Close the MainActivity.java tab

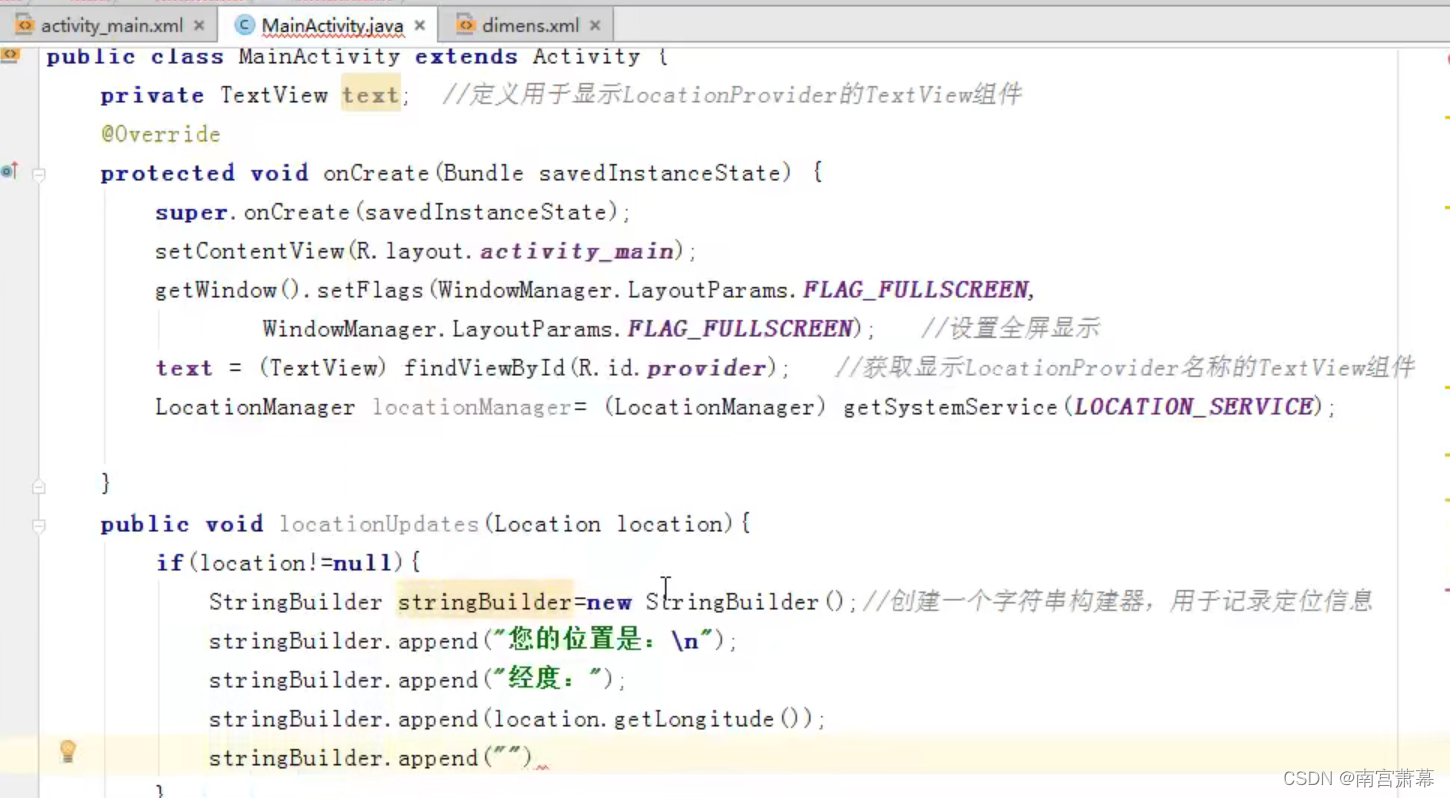click(x=419, y=26)
